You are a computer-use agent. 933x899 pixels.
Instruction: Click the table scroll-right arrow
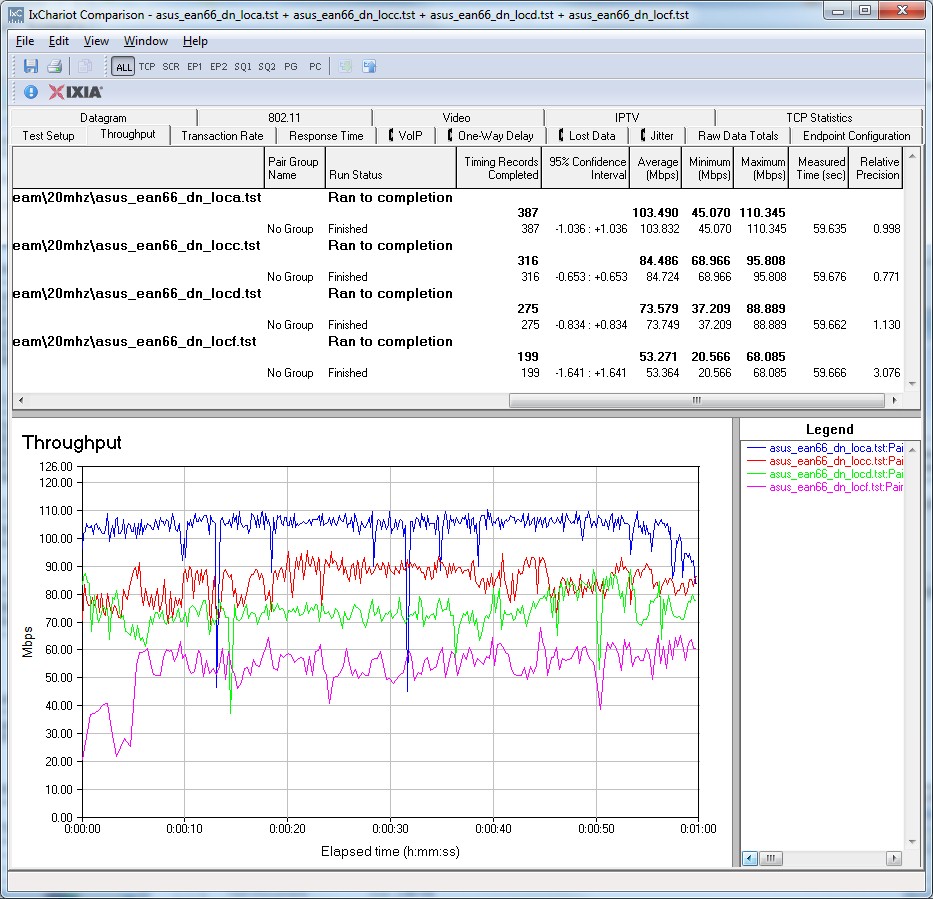pyautogui.click(x=894, y=400)
